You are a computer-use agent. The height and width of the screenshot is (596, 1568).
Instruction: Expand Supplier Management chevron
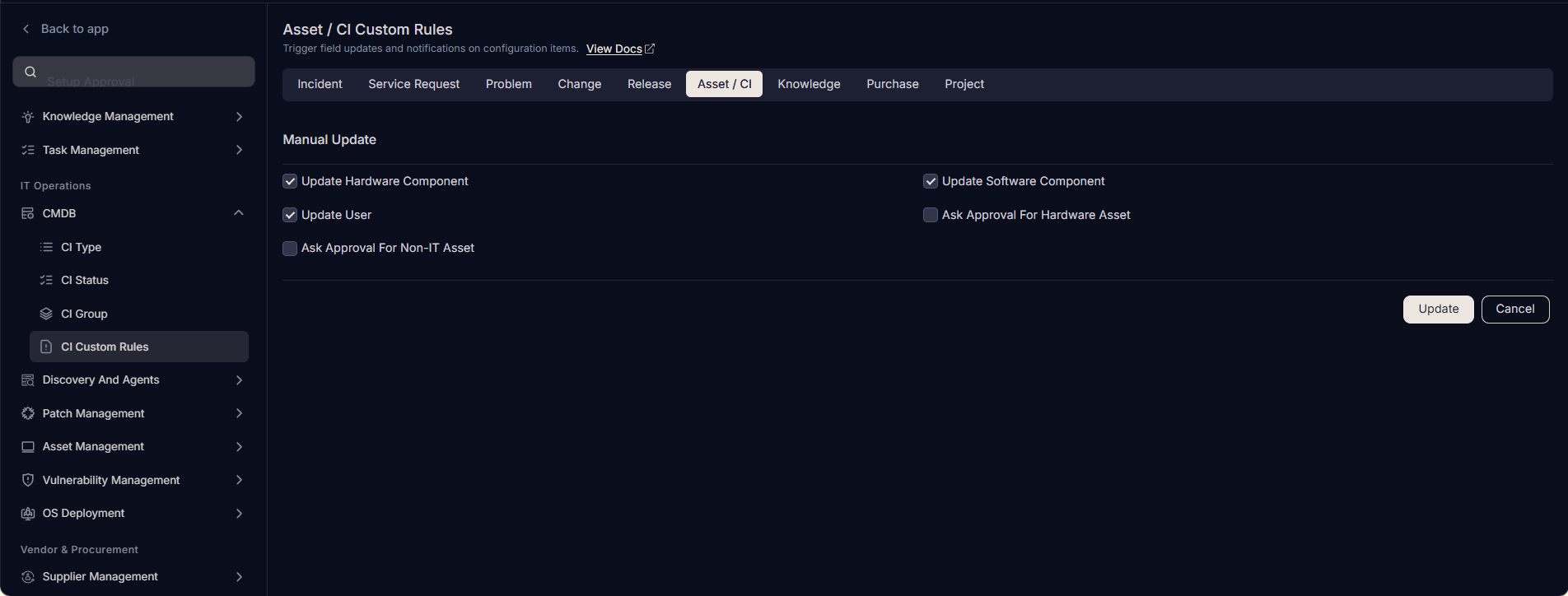pyautogui.click(x=239, y=576)
